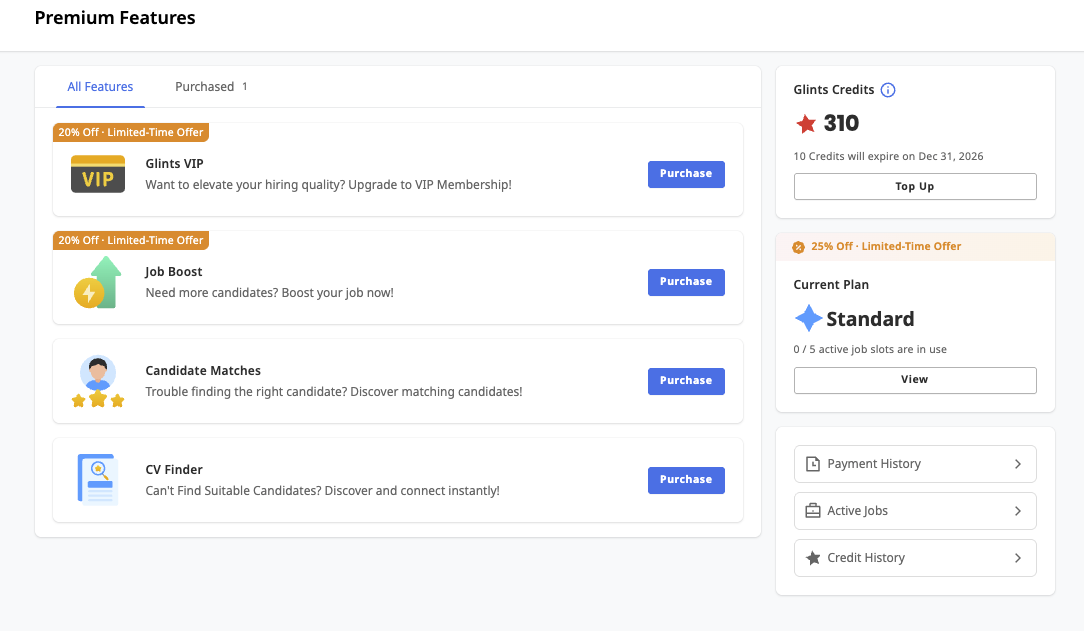Purchase the Job Boost feature
Screen dimensions: 1084x631
[686, 282]
